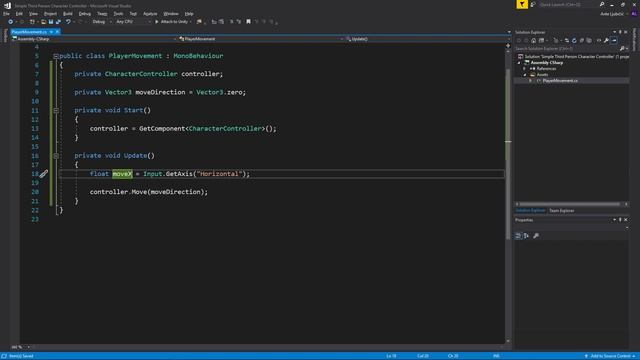The width and height of the screenshot is (640, 360).
Task: Open the Update() member navigation dropdown
Action: 428,39
